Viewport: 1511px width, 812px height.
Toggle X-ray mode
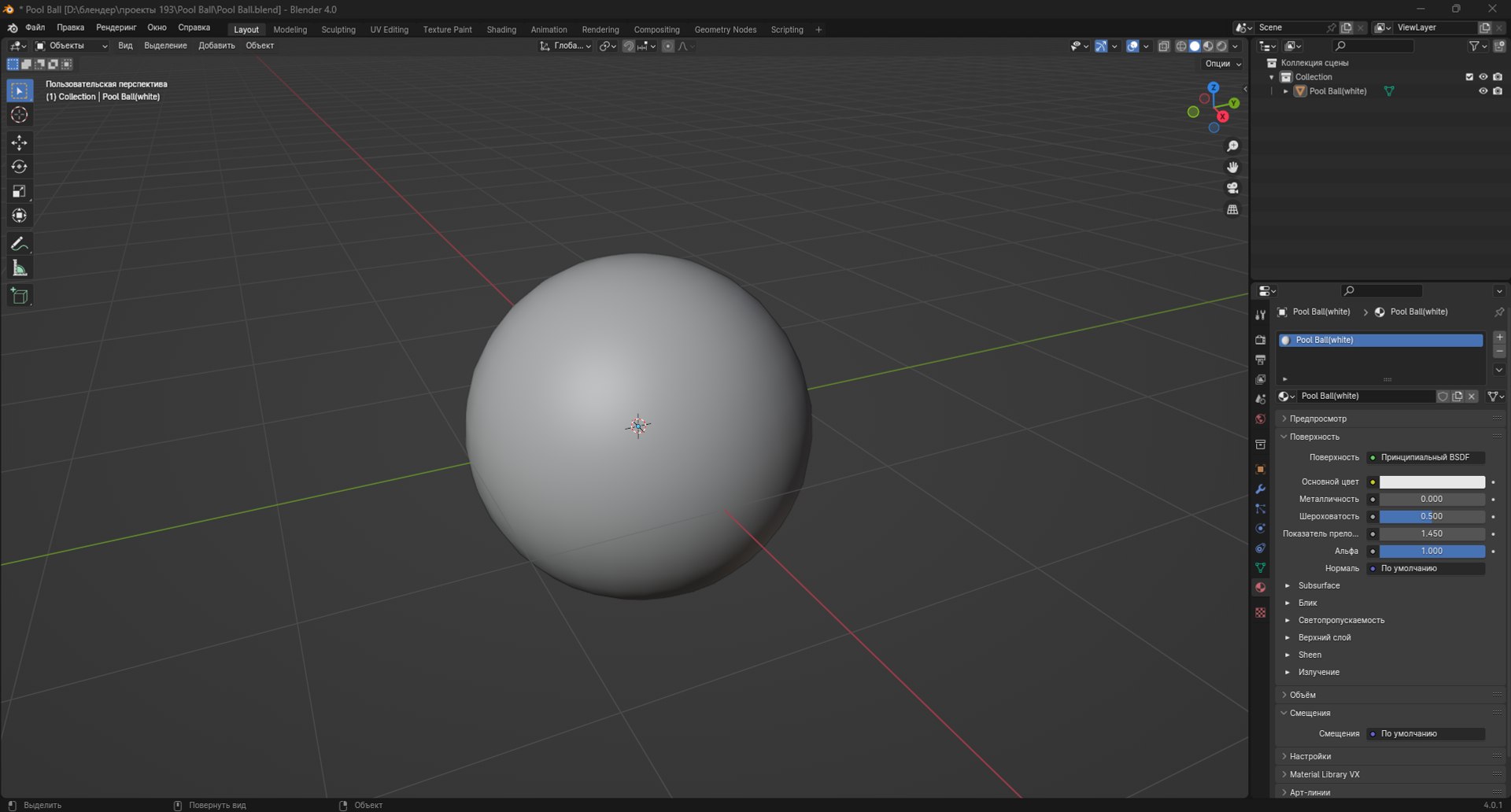(1164, 46)
